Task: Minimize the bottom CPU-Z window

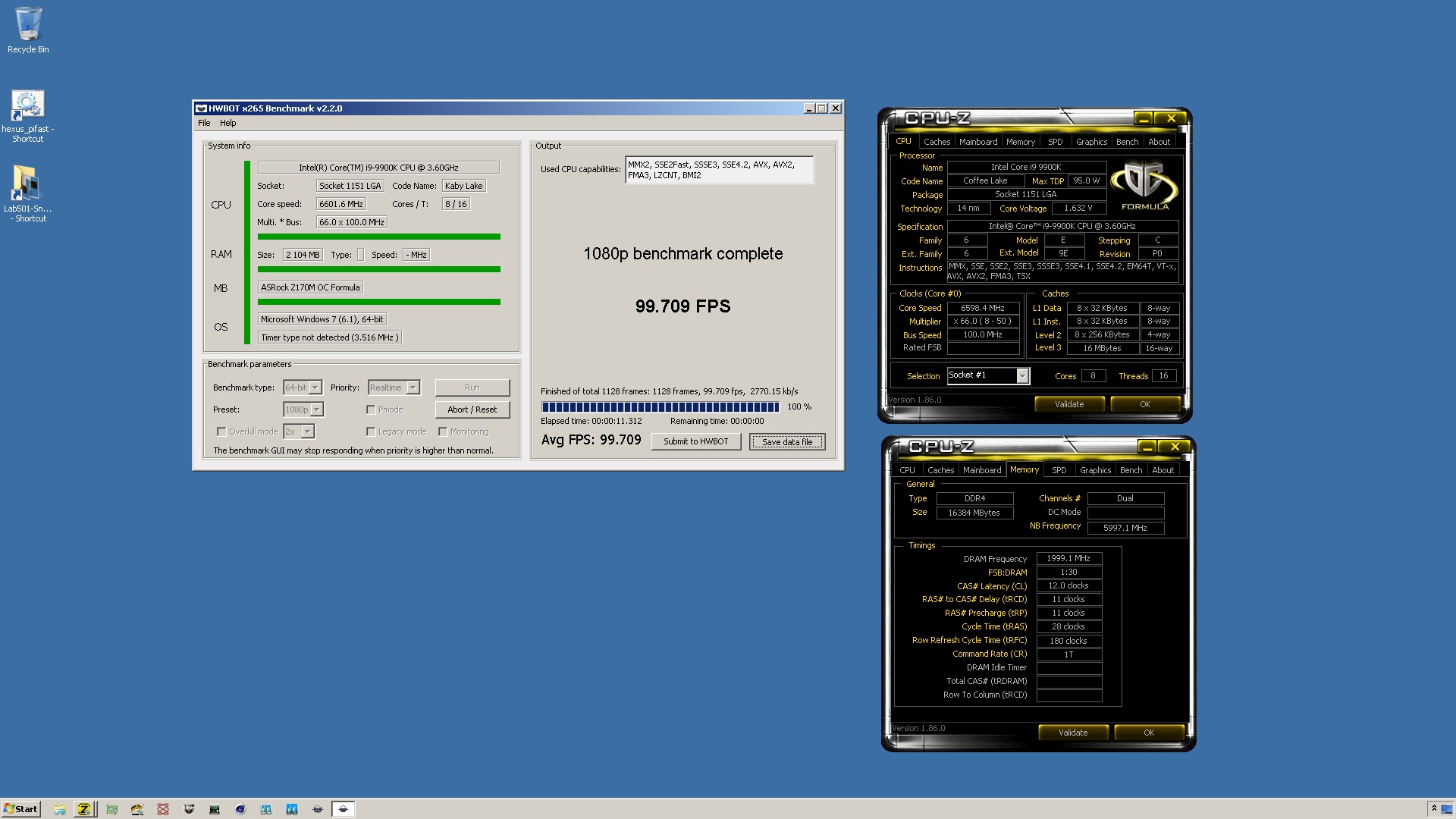Action: [1147, 447]
